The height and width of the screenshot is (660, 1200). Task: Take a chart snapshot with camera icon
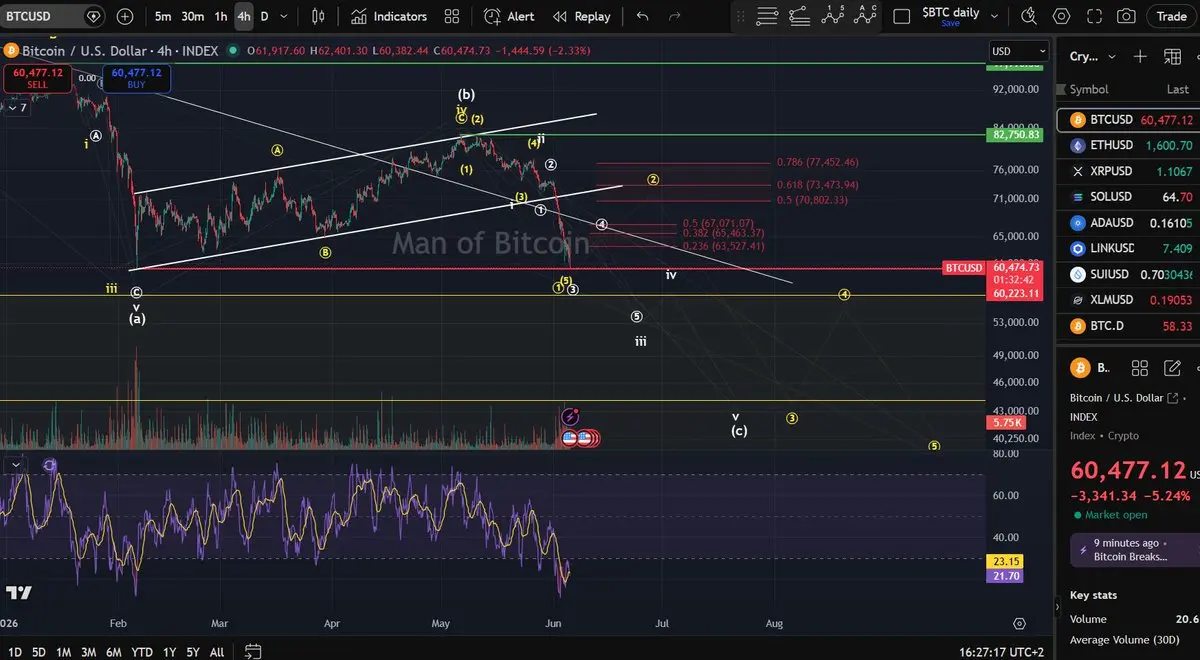coord(1127,16)
